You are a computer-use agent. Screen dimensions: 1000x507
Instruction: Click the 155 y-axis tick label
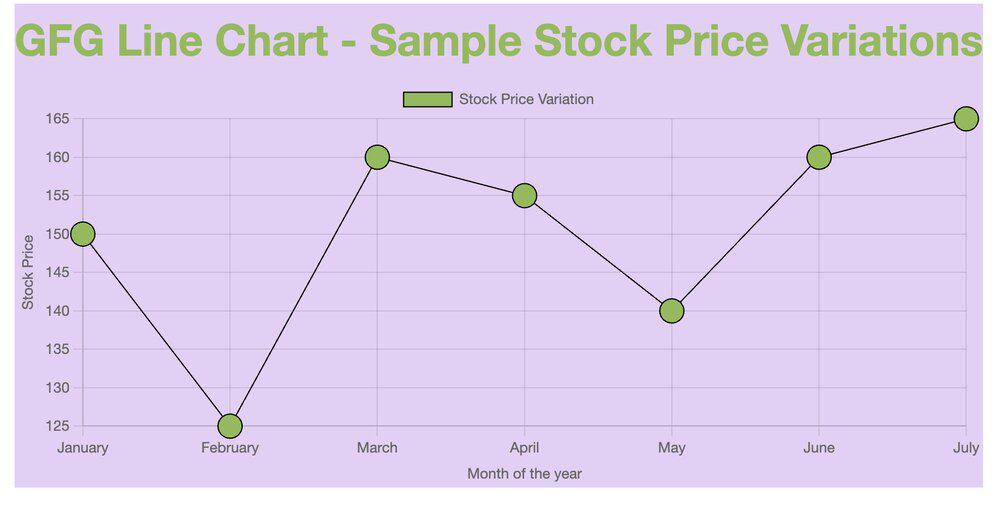click(x=57, y=196)
